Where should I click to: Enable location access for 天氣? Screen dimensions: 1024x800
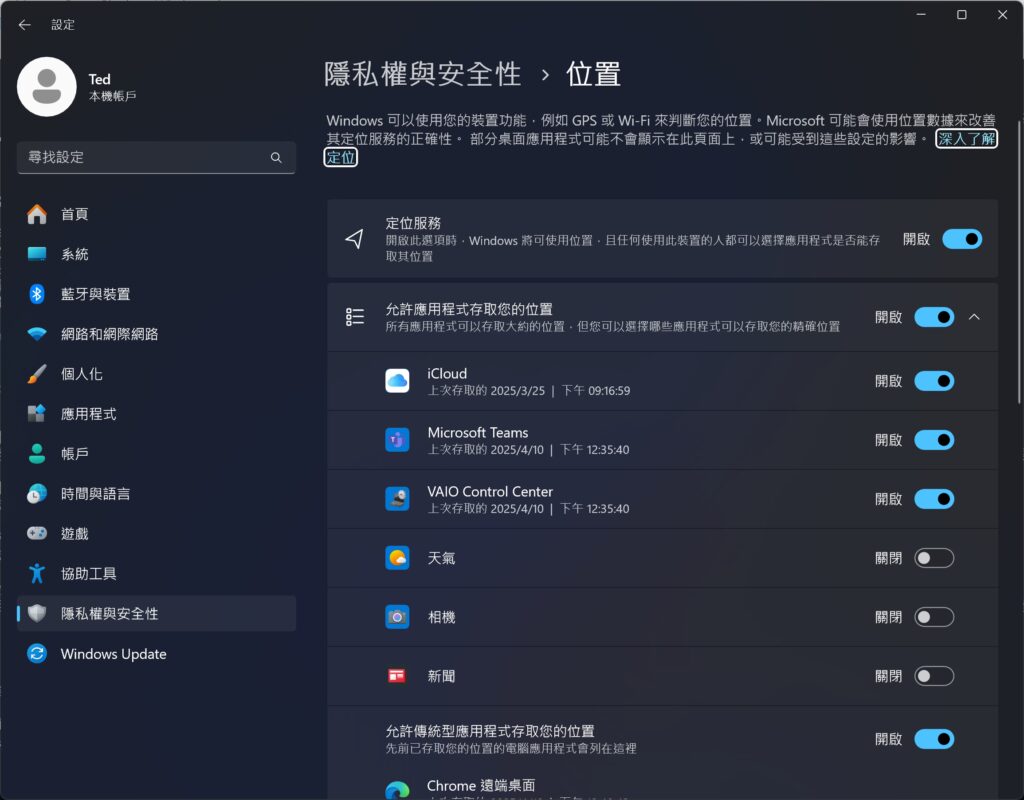pos(933,558)
